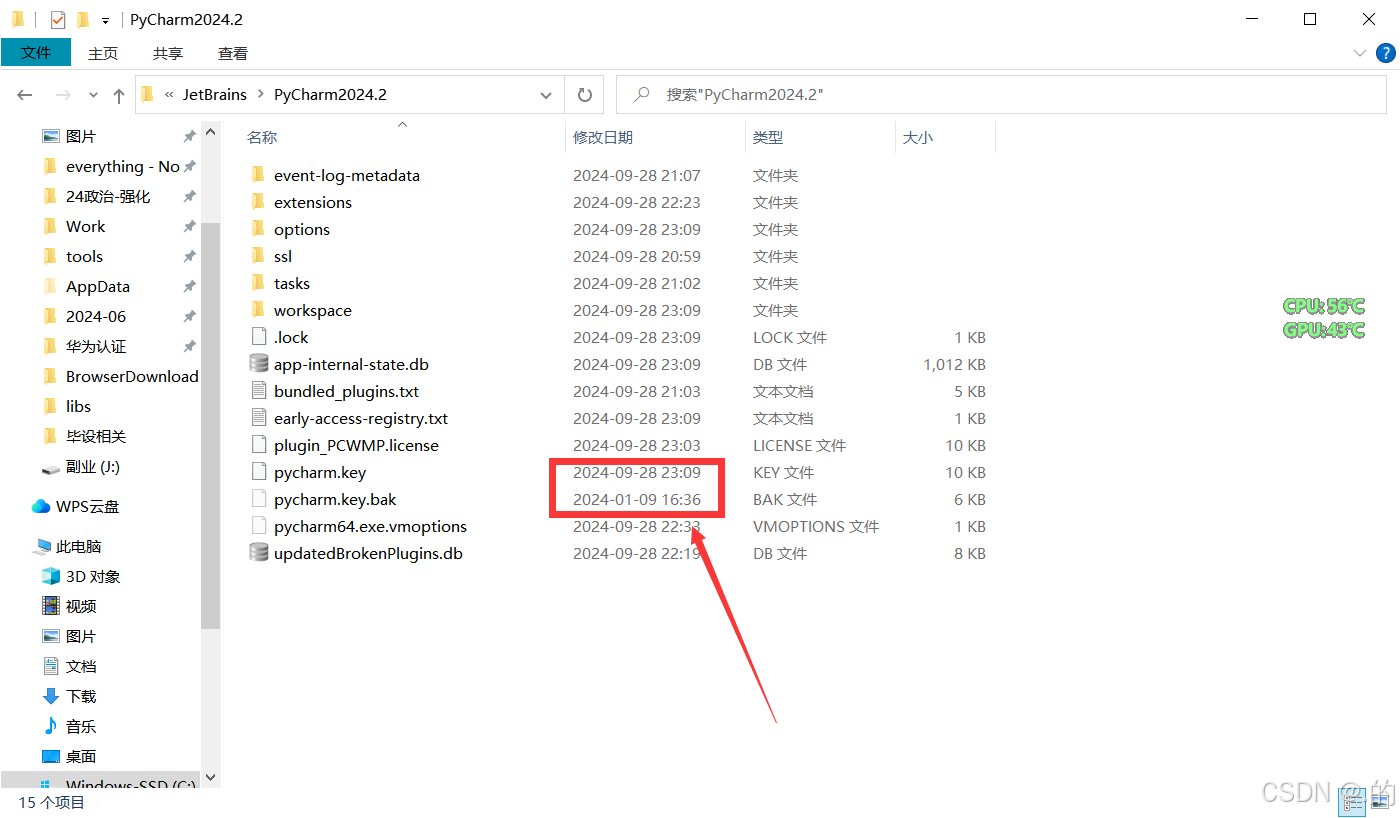Switch to the 共享 ribbon tab
1400x818 pixels.
pos(168,53)
